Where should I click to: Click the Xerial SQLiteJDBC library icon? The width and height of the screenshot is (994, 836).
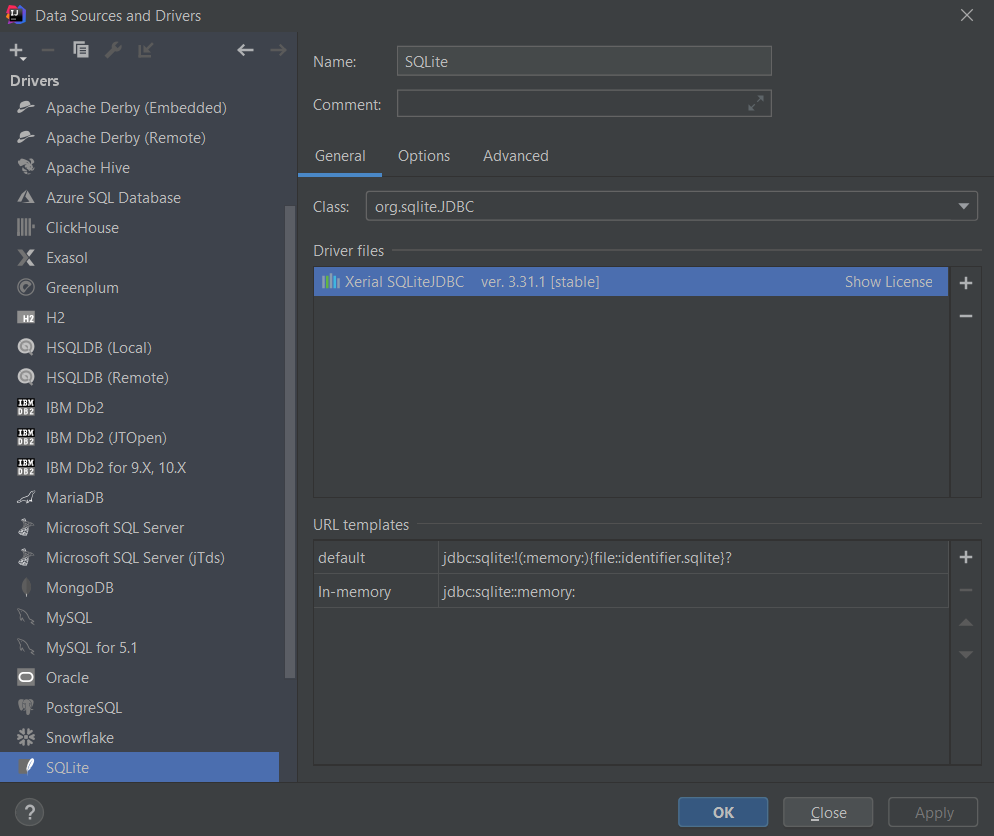330,281
